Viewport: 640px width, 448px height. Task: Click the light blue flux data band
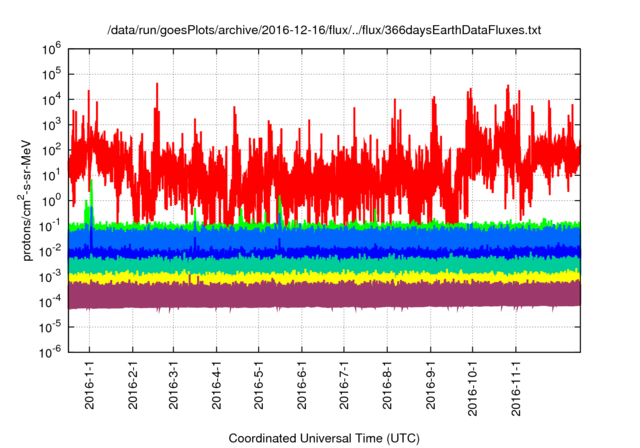pyautogui.click(x=324, y=238)
